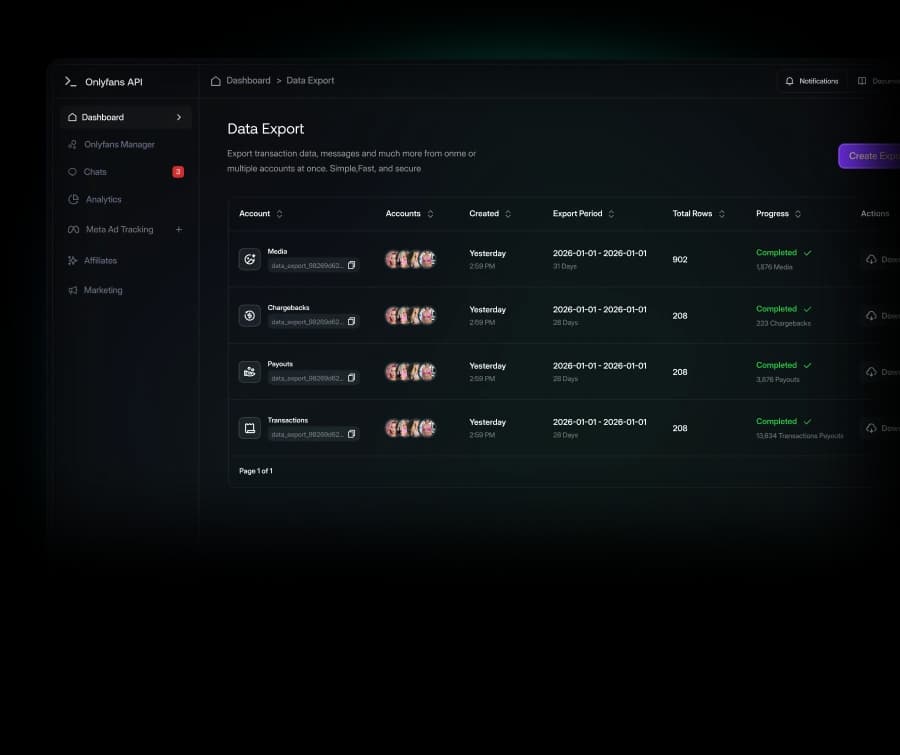Click account avatars in Chargebacks row
The width and height of the screenshot is (900, 755).
tap(410, 316)
